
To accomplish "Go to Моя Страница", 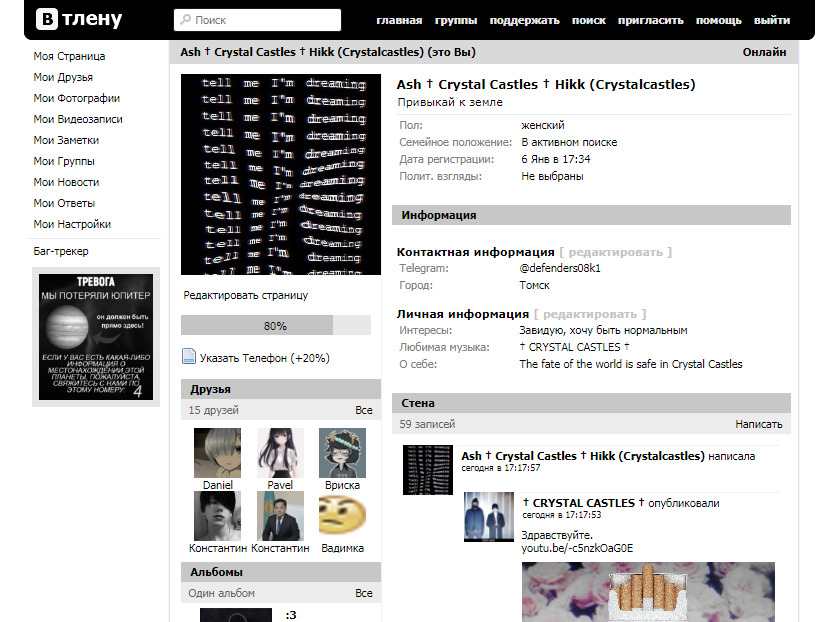I will [x=69, y=56].
